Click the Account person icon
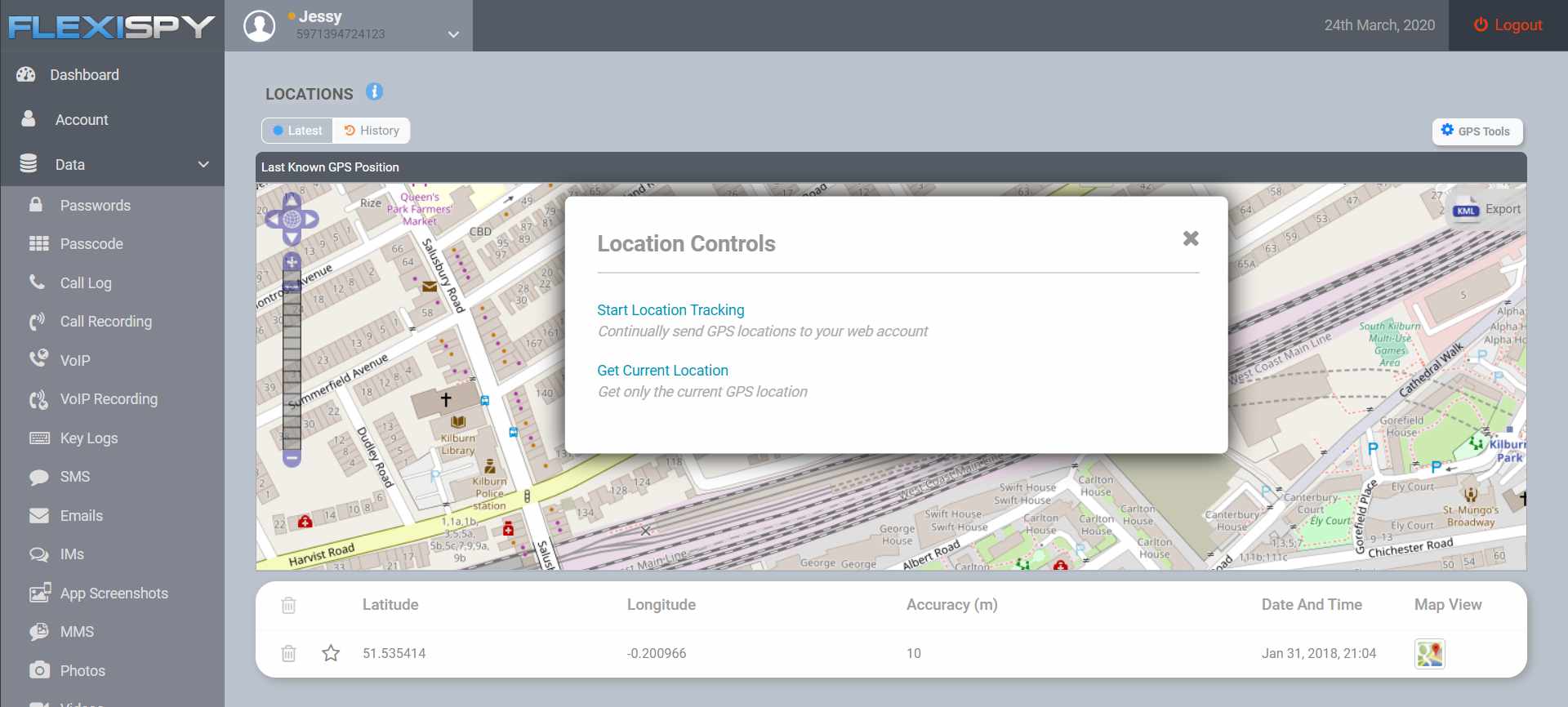The image size is (1568, 707). (28, 119)
